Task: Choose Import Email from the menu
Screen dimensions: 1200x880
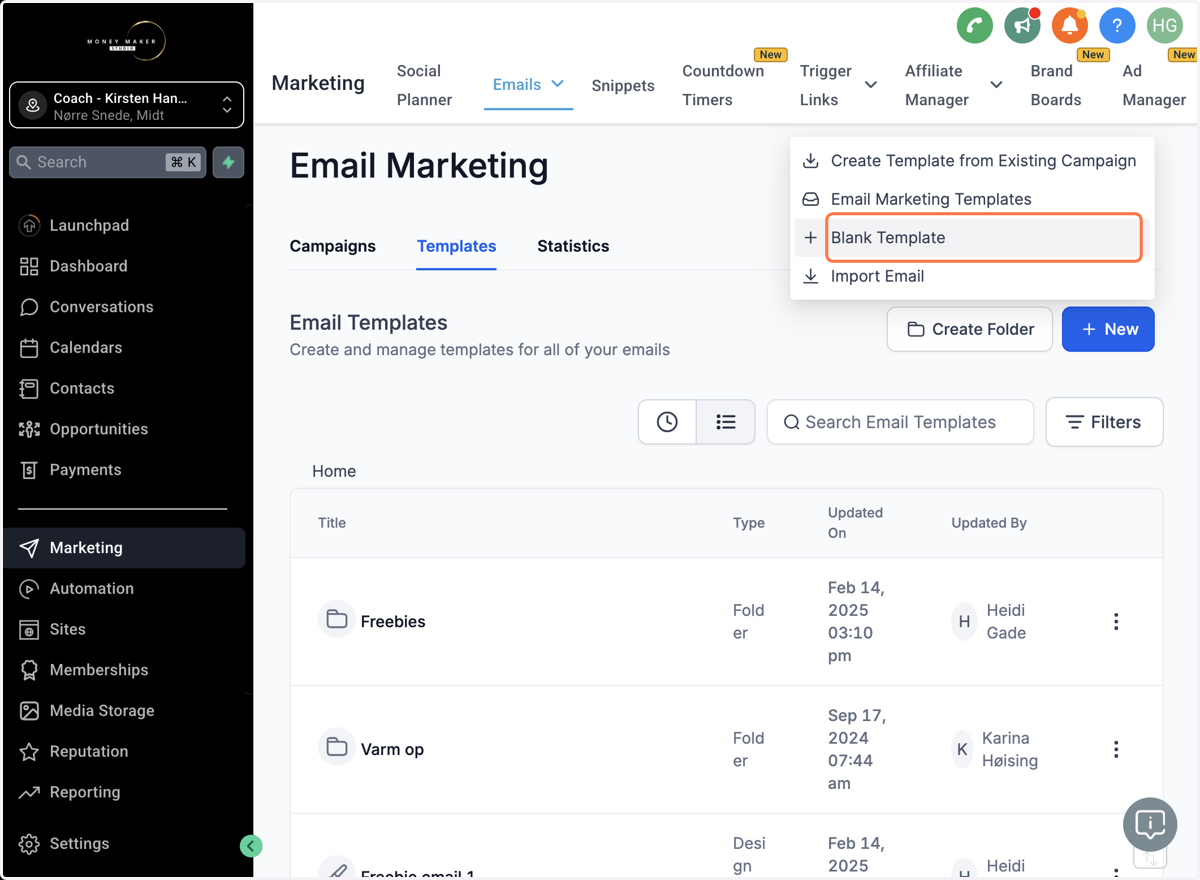Action: (972, 276)
